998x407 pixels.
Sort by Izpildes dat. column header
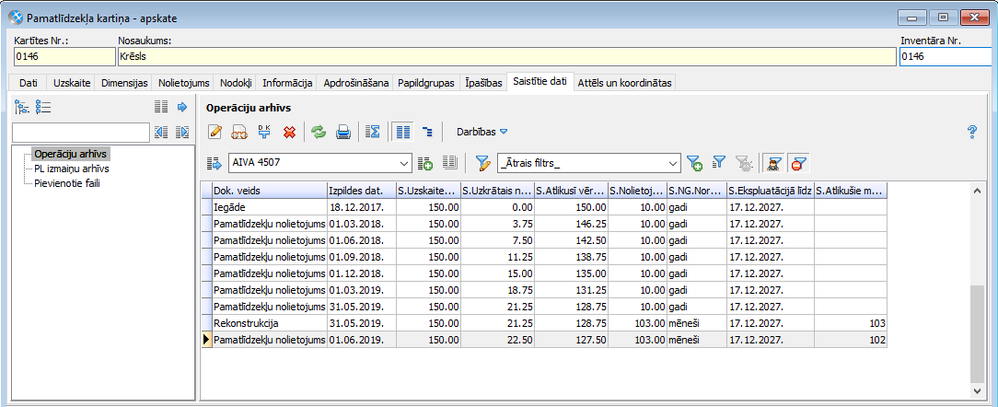tap(361, 190)
